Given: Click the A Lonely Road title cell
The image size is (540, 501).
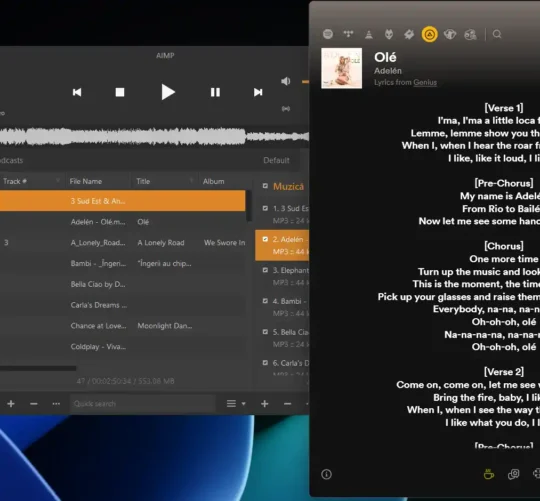Looking at the screenshot, I should click(160, 243).
